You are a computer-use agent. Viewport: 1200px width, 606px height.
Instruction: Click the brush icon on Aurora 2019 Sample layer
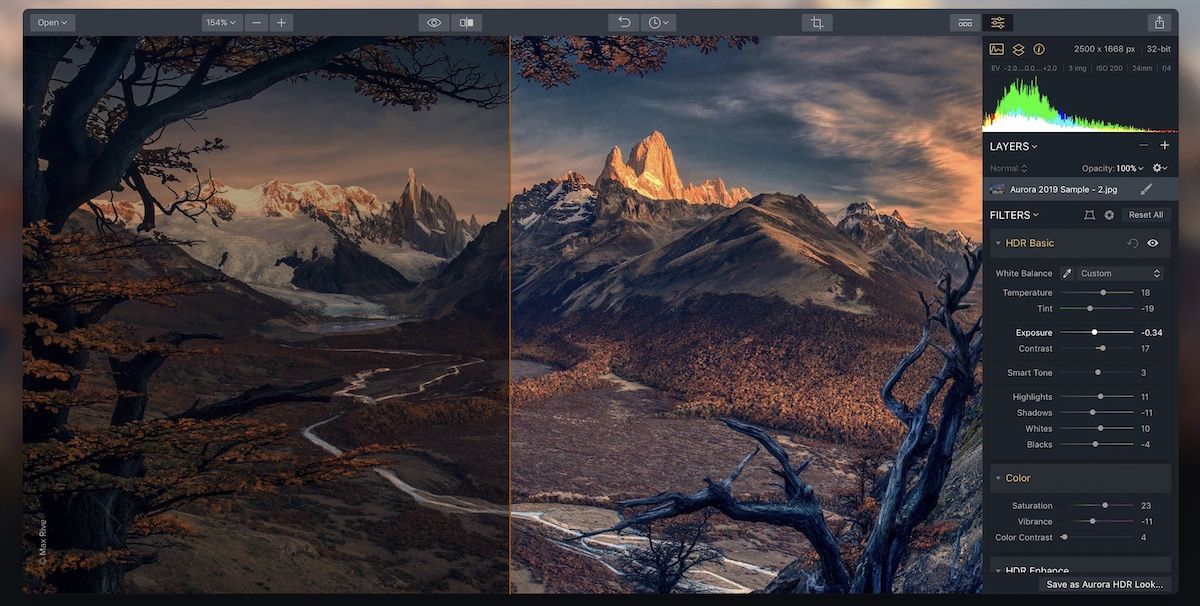[x=1146, y=189]
